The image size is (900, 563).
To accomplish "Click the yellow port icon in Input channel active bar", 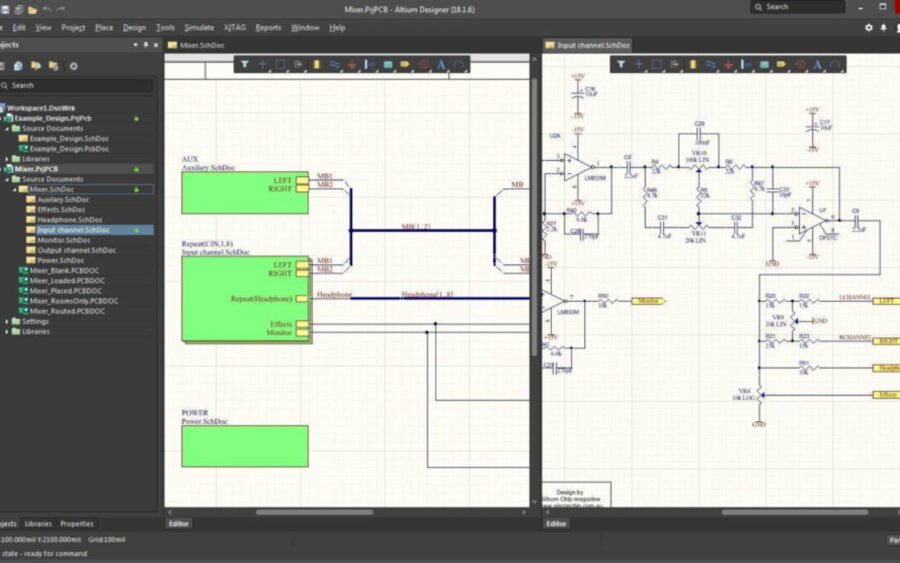I will click(x=781, y=64).
